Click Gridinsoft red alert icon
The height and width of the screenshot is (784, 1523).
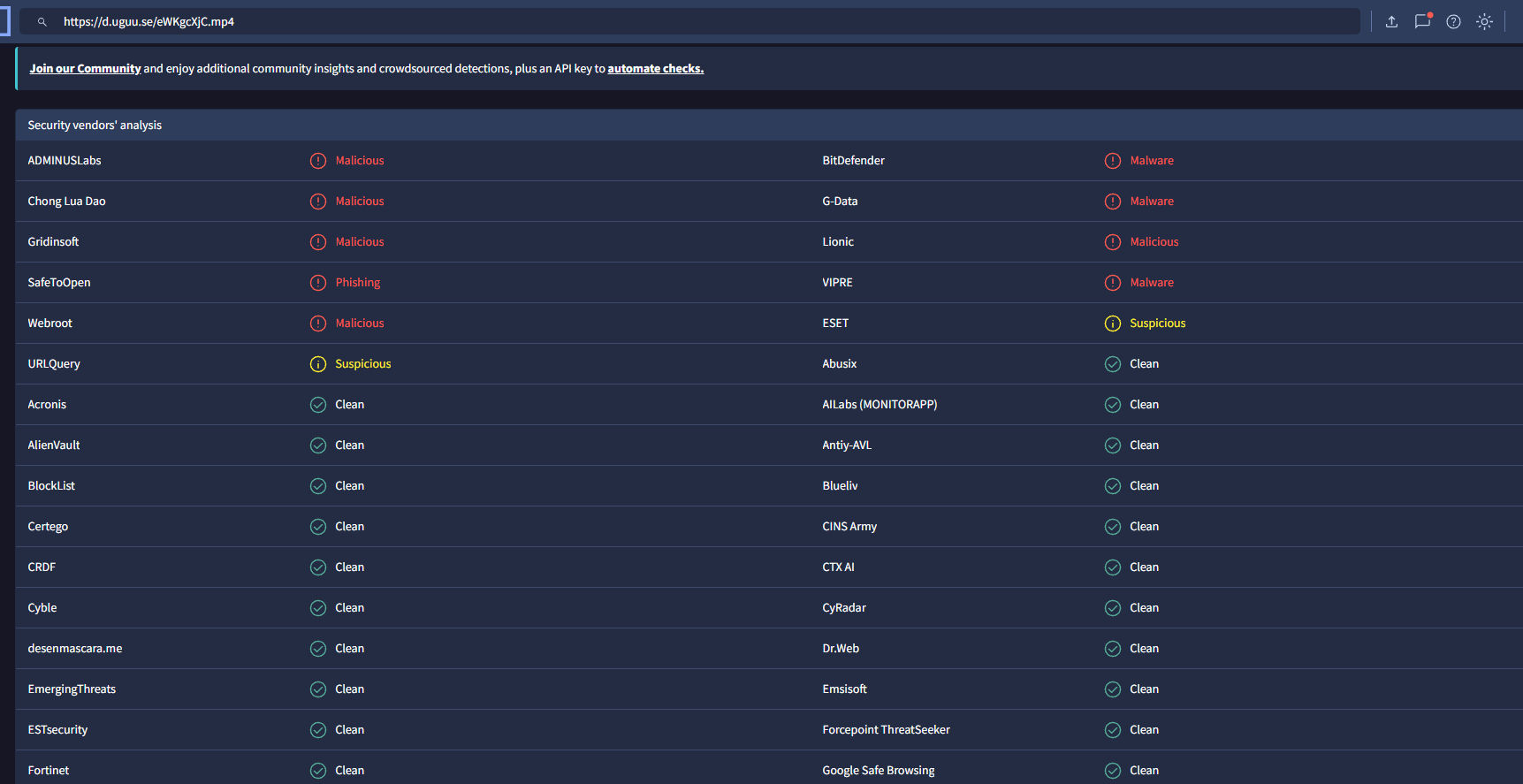pyautogui.click(x=318, y=242)
